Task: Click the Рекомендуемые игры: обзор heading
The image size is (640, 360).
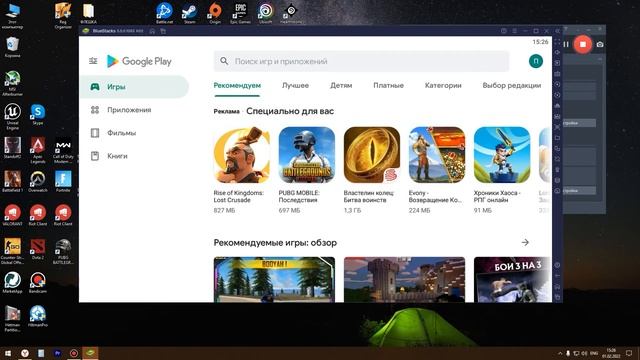Action: (x=275, y=242)
